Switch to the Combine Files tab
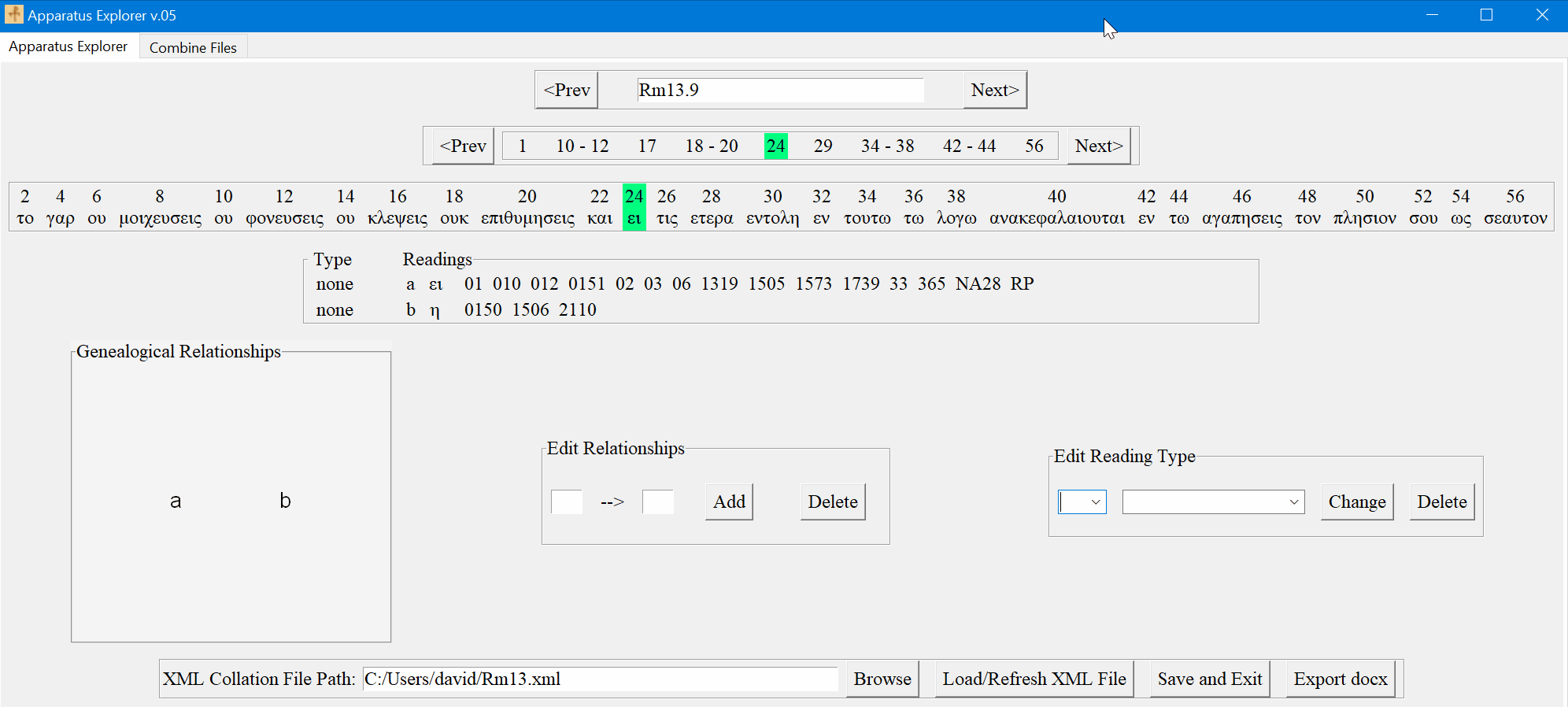 click(x=193, y=47)
